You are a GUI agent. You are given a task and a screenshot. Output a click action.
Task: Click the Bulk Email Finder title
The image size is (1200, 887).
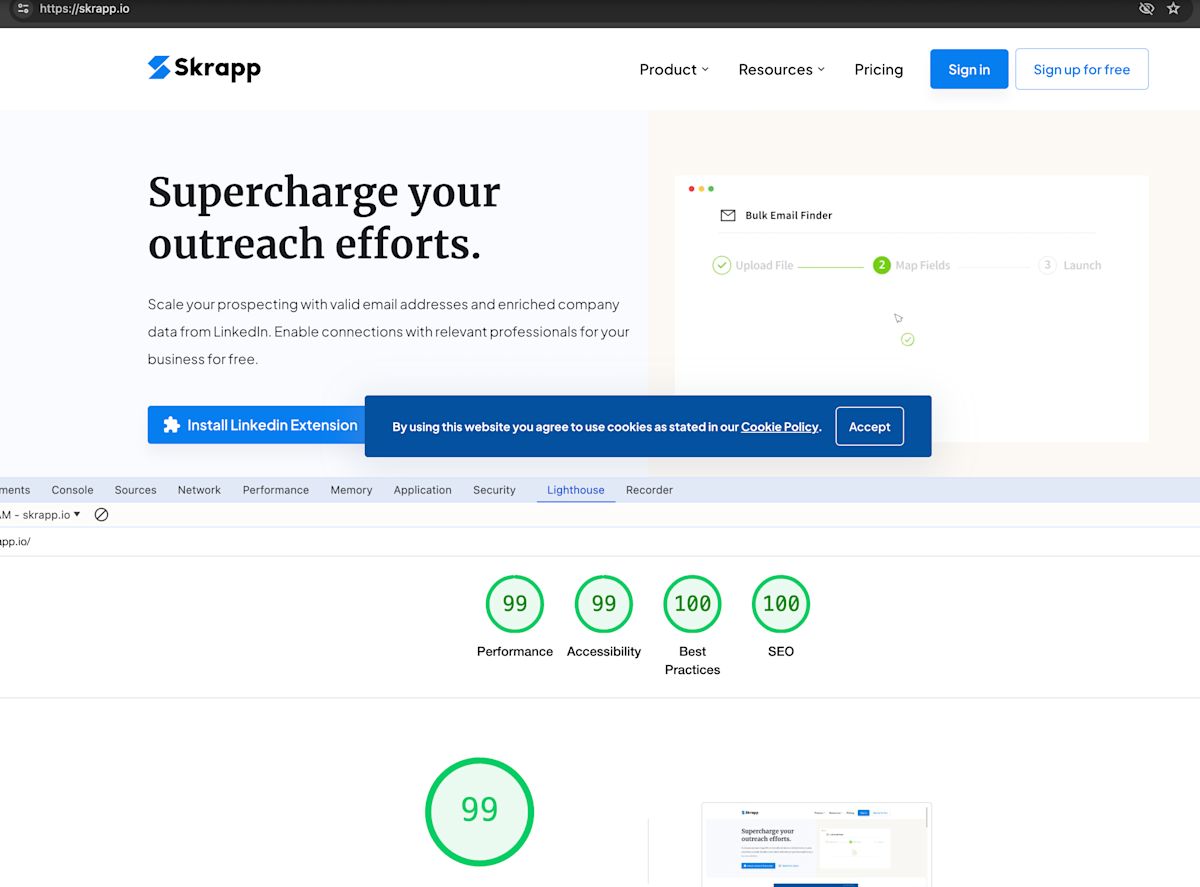pos(789,215)
